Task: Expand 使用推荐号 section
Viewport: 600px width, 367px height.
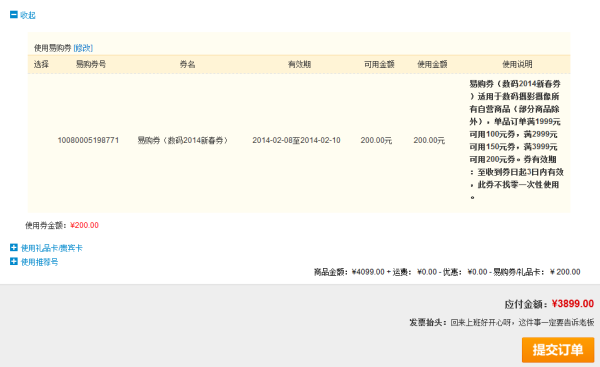Action: click(x=39, y=262)
